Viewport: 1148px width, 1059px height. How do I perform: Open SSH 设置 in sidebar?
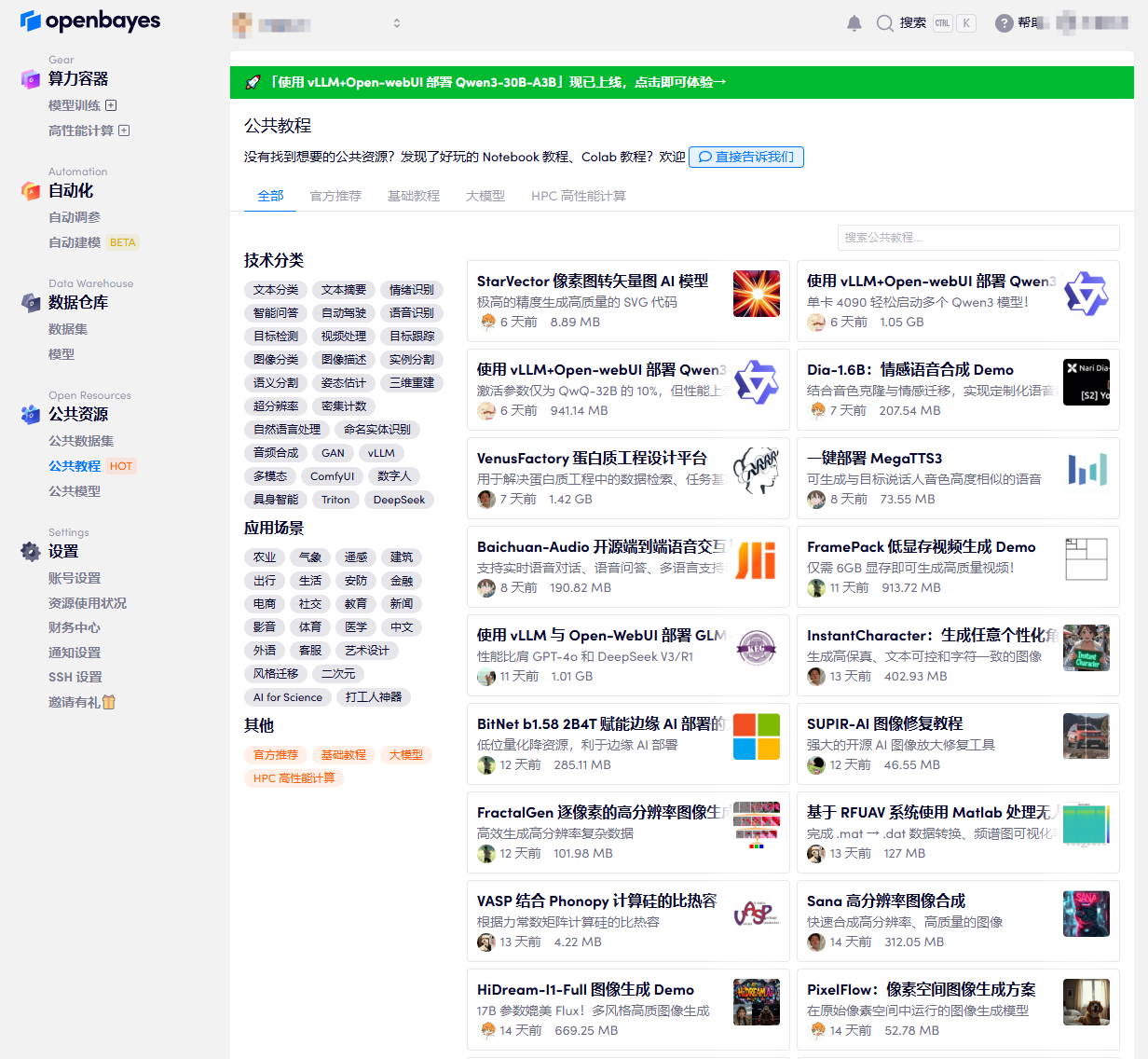[x=75, y=677]
